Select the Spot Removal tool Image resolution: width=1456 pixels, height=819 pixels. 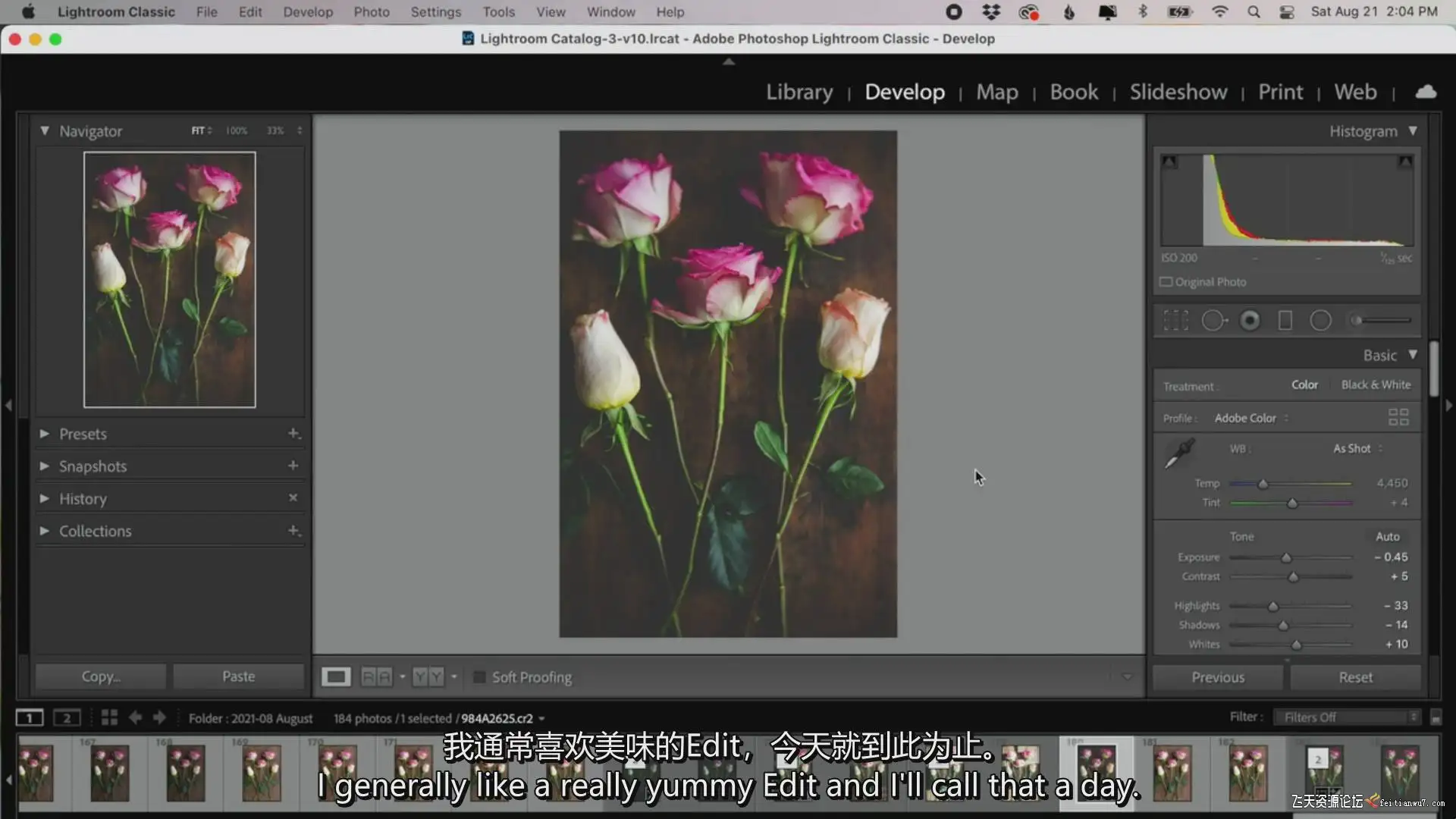[1213, 321]
